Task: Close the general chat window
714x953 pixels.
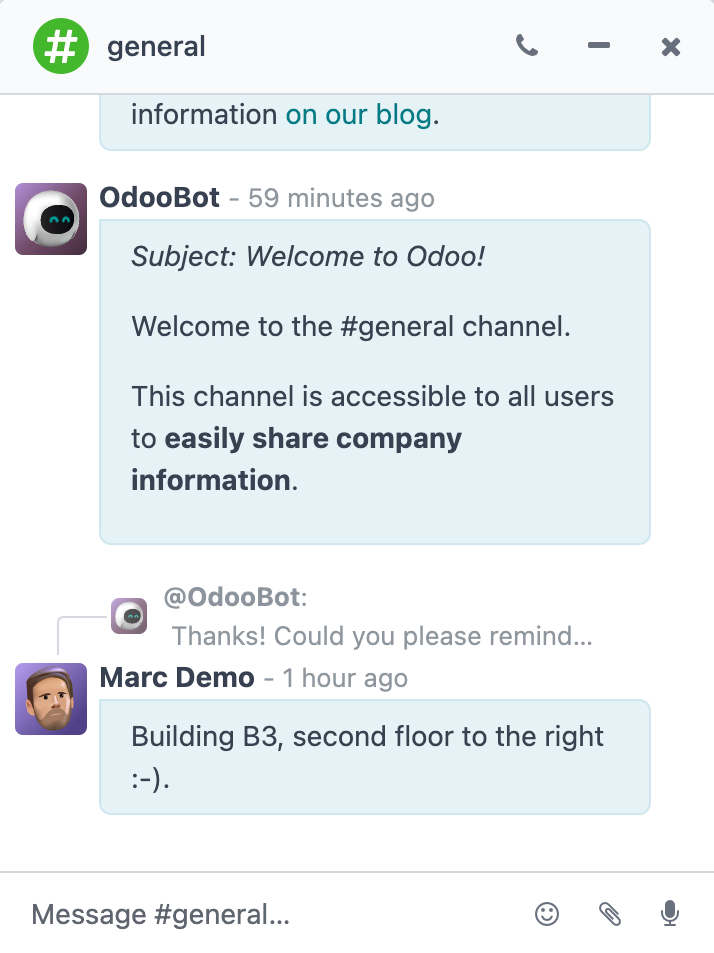Action: [671, 46]
